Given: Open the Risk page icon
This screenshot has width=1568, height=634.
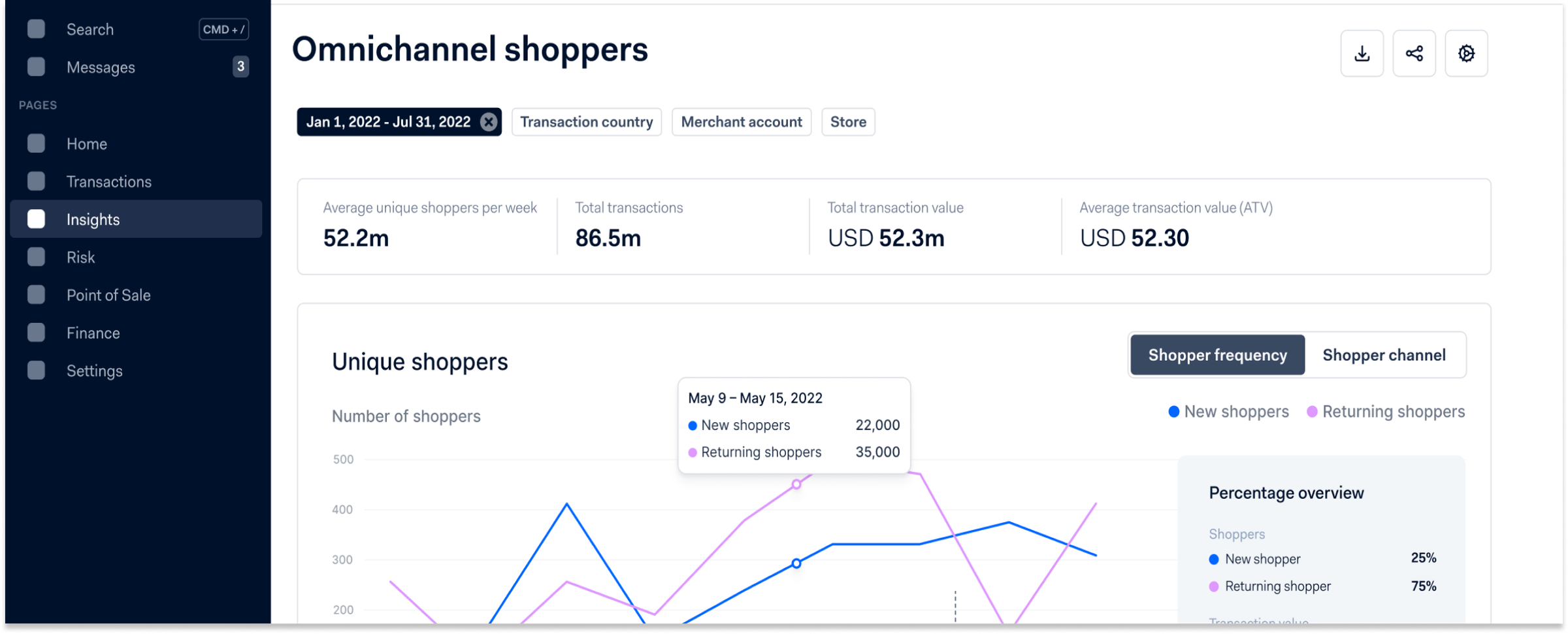Looking at the screenshot, I should click(x=36, y=257).
